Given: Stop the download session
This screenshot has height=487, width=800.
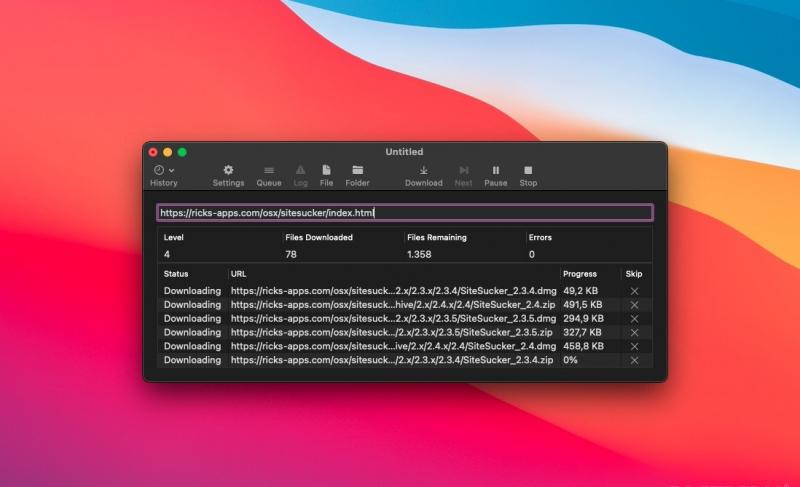Looking at the screenshot, I should [x=528, y=170].
